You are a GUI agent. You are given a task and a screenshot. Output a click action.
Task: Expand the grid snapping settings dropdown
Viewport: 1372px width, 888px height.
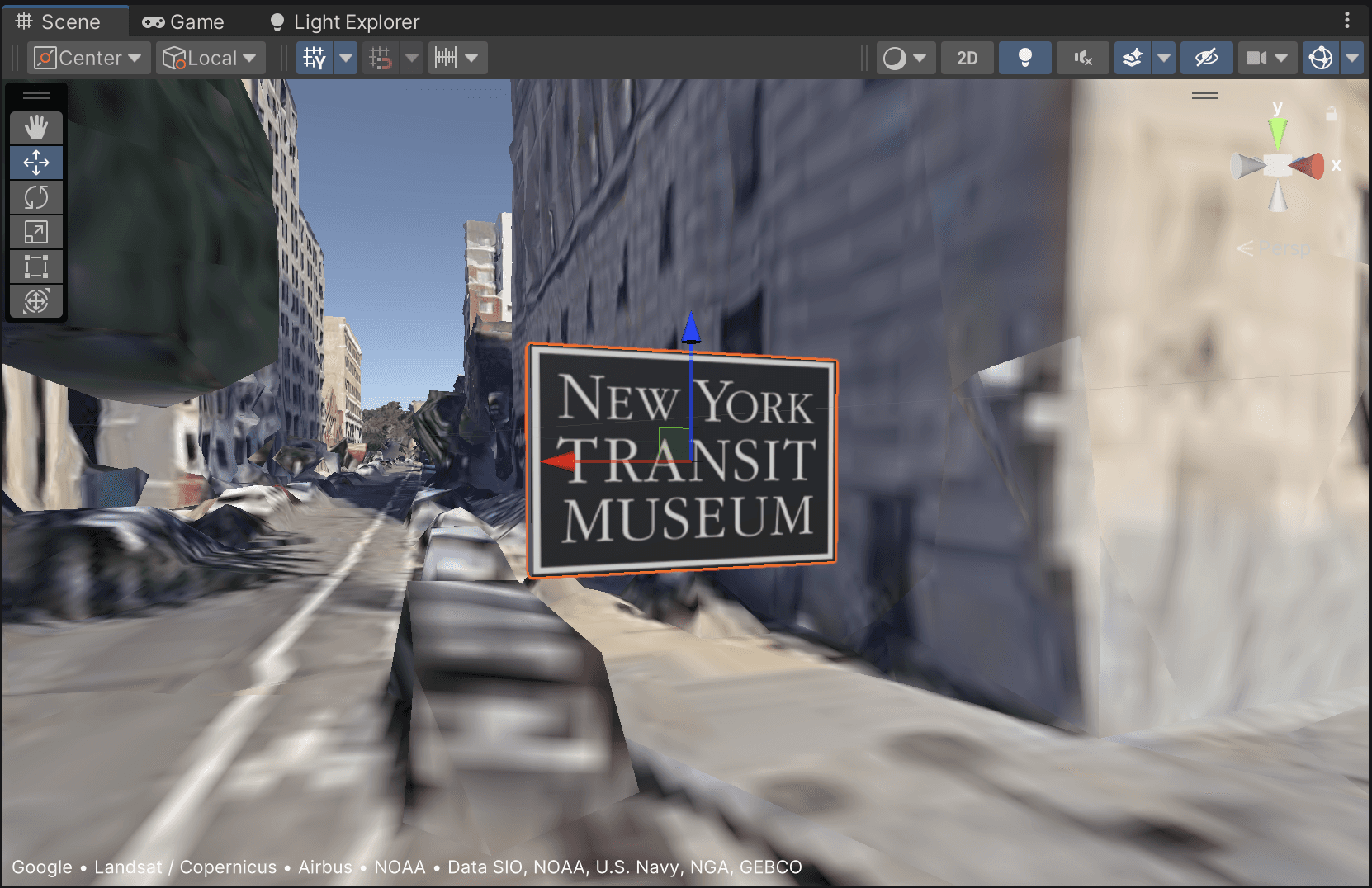tap(411, 58)
